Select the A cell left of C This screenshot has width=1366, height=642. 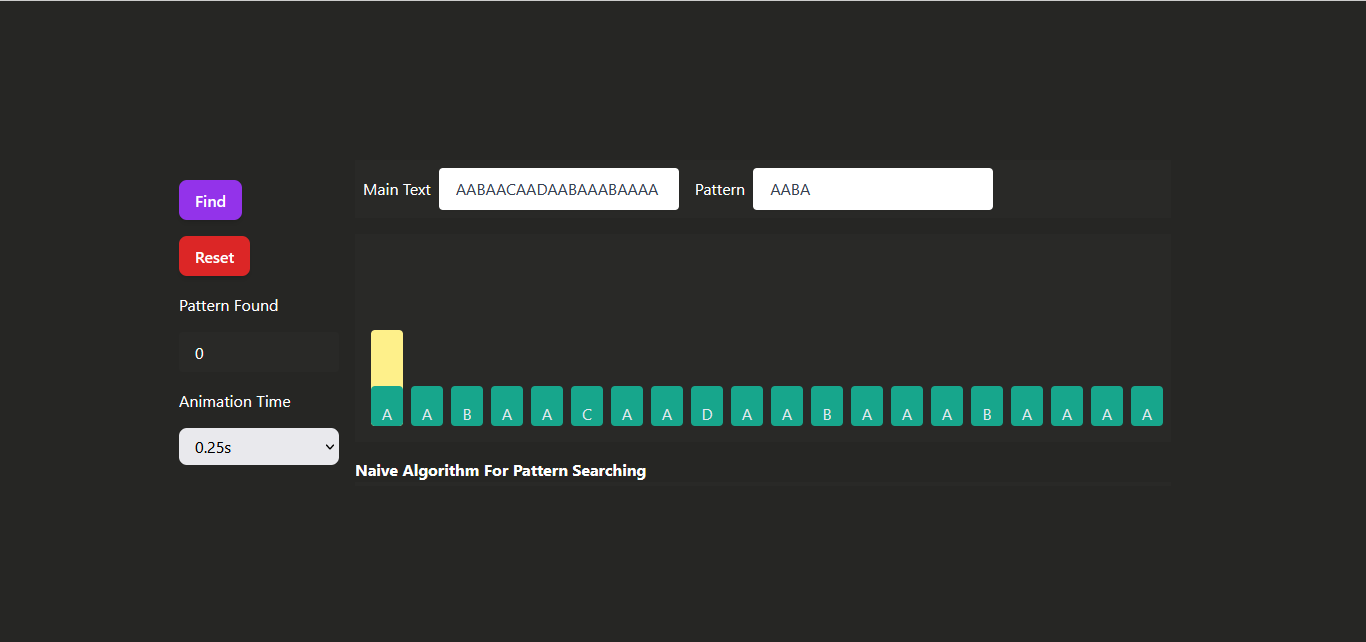tap(547, 406)
